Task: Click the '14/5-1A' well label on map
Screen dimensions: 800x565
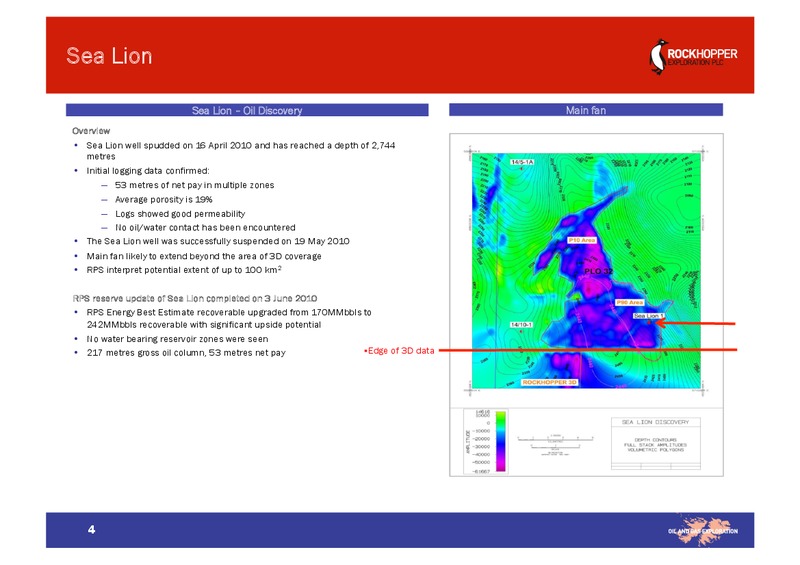Action: pyautogui.click(x=522, y=162)
